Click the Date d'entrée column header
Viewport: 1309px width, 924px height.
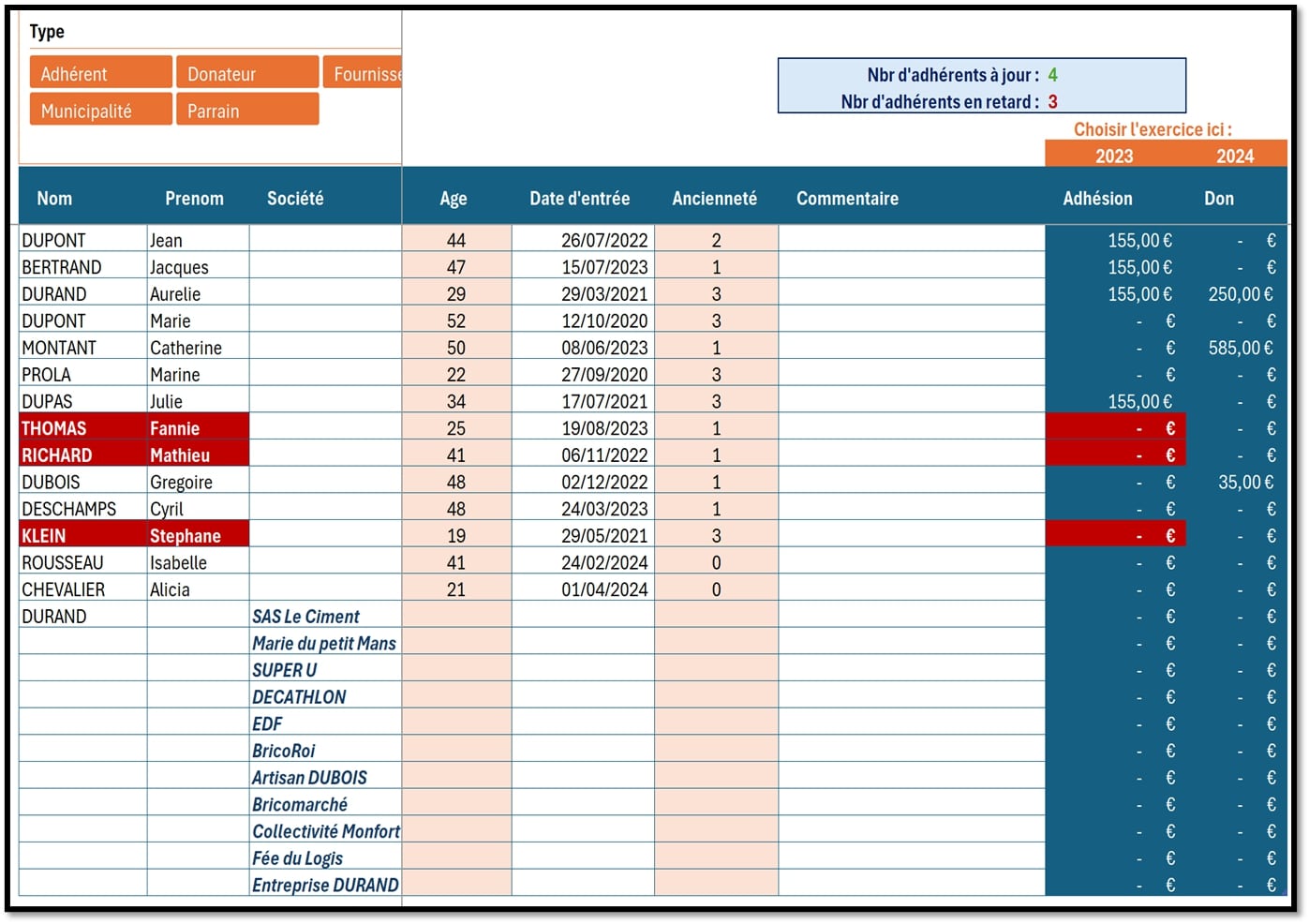click(x=580, y=198)
